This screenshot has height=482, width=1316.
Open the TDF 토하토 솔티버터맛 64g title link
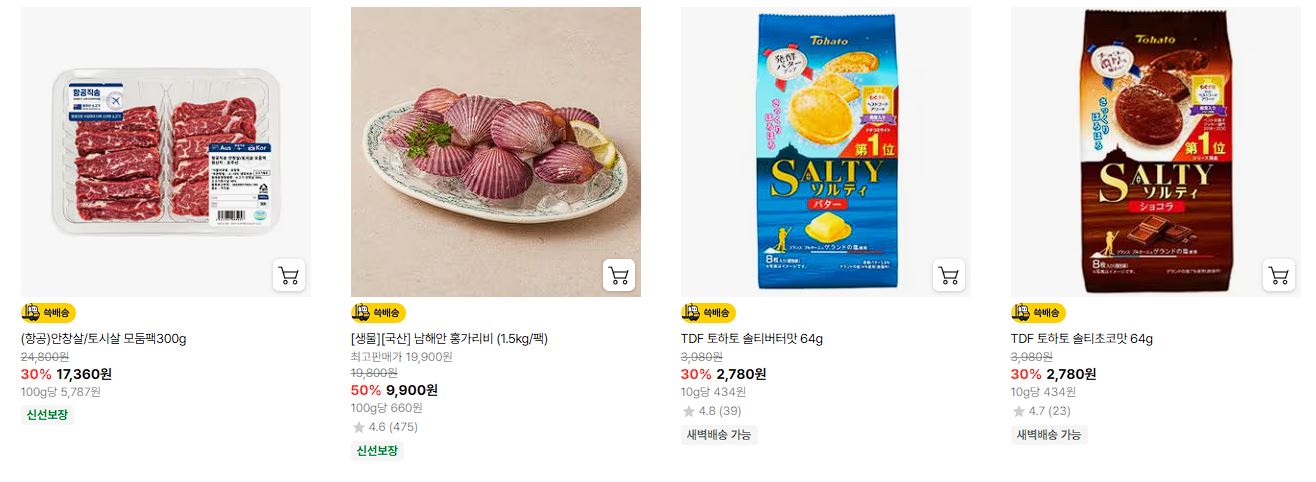(x=752, y=339)
